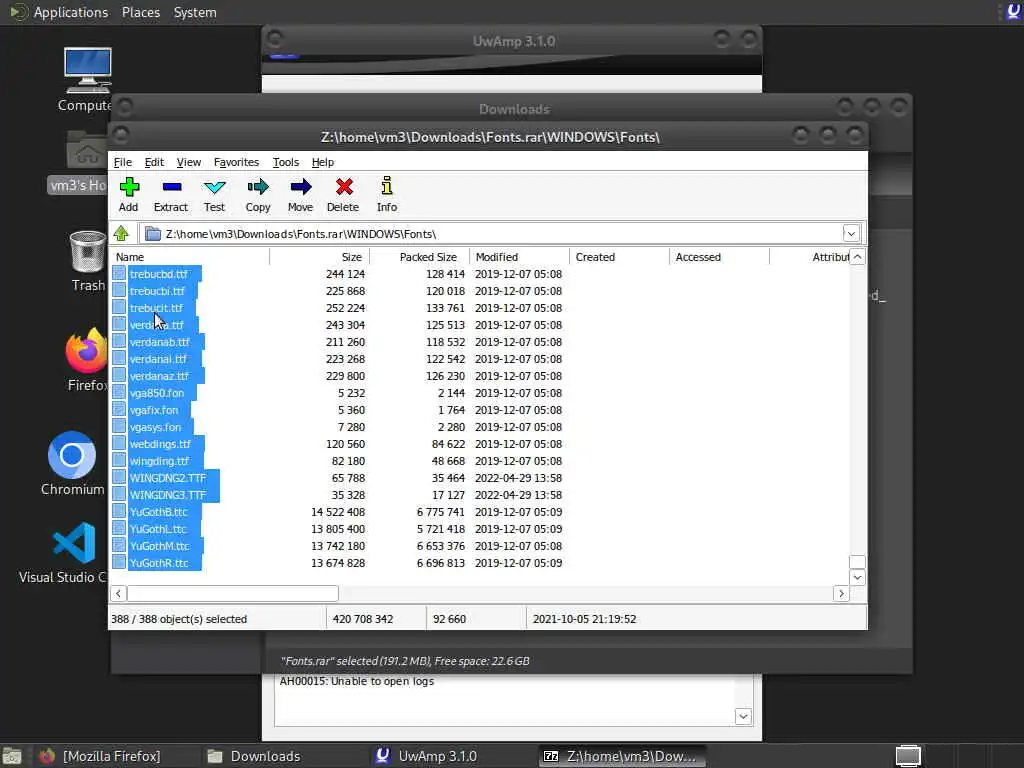
Task: Click the Info toolbar icon
Action: click(387, 186)
